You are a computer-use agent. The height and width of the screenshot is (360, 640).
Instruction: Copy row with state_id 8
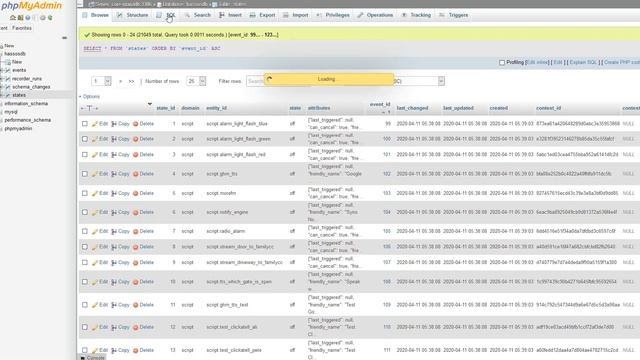tap(120, 247)
